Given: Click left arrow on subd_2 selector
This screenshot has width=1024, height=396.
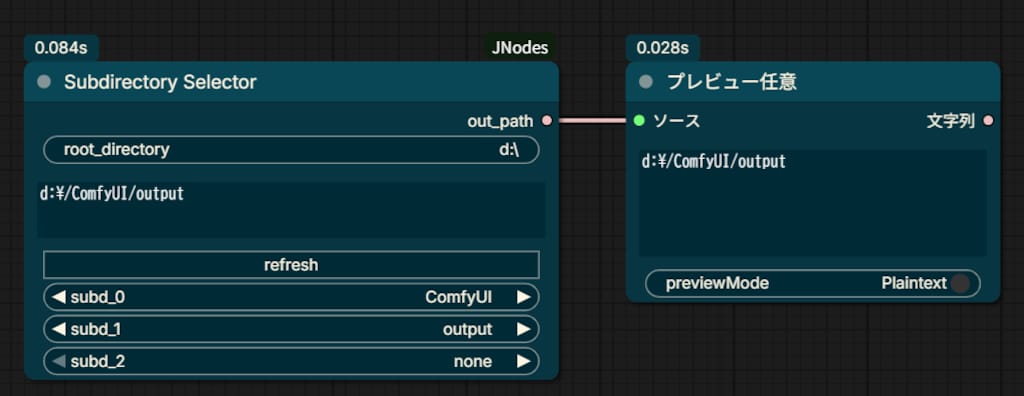Looking at the screenshot, I should 59,361.
